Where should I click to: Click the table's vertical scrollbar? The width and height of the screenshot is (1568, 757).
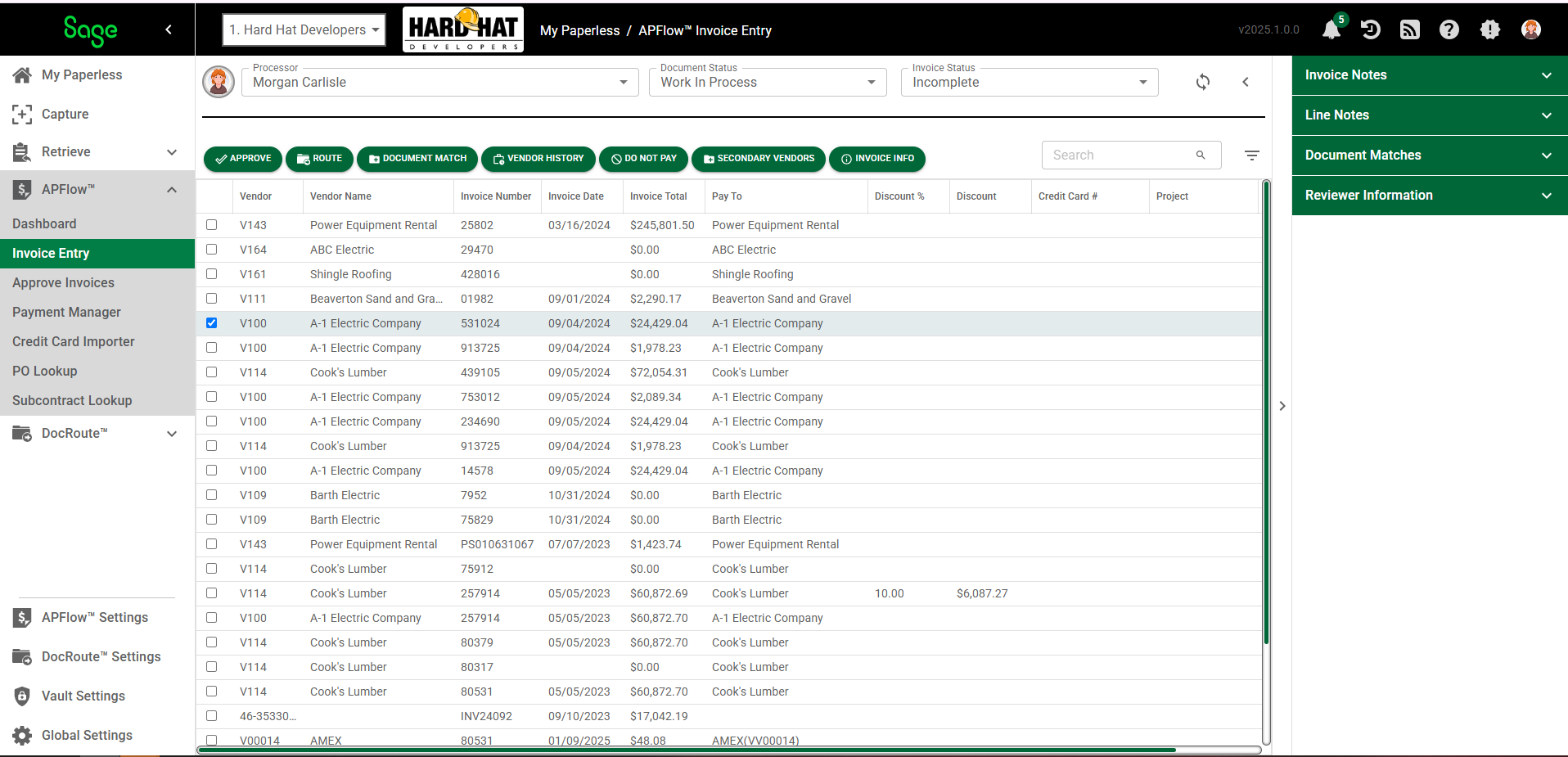point(1267,412)
